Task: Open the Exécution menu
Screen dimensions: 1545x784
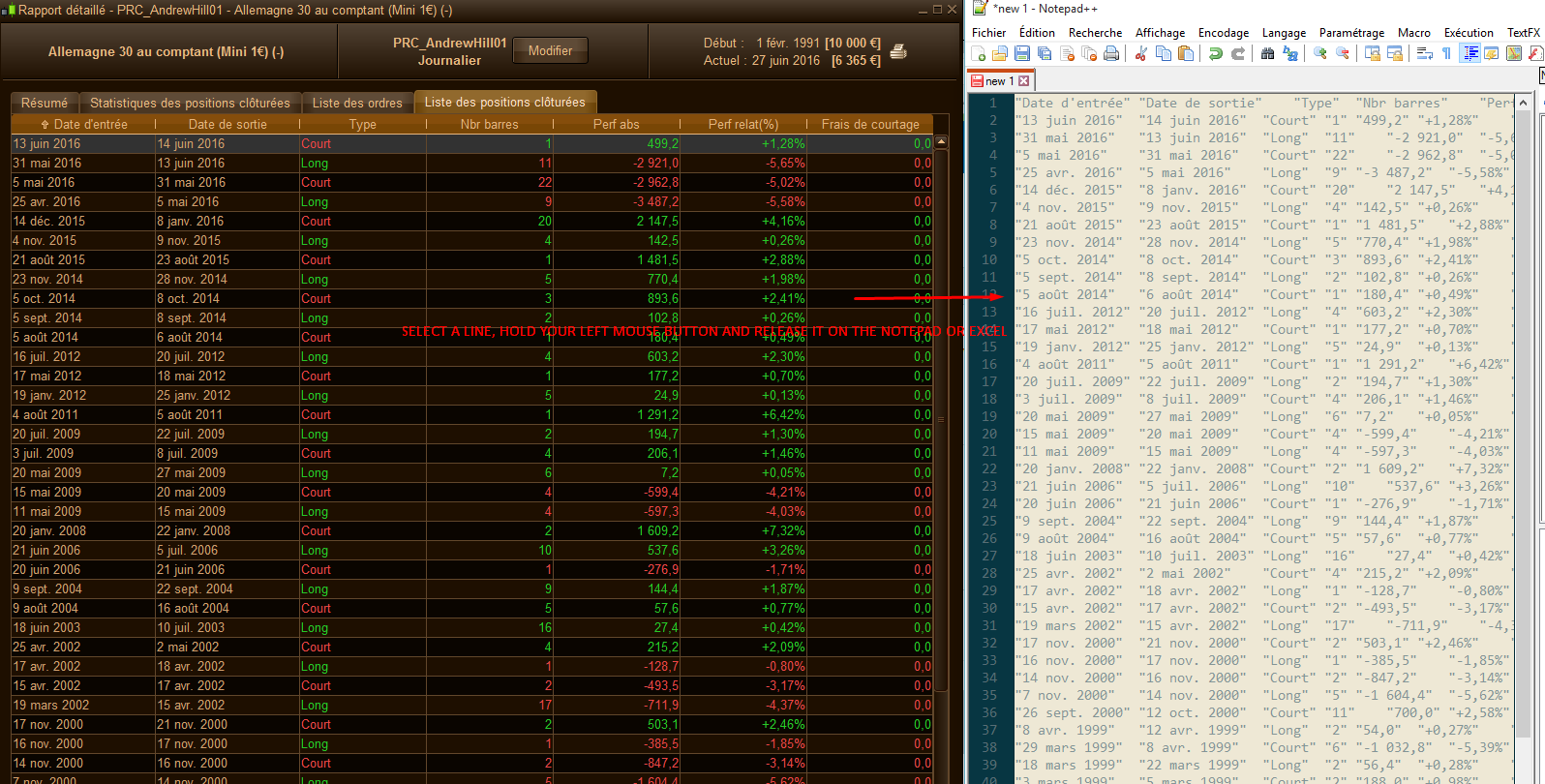Action: click(x=1469, y=33)
